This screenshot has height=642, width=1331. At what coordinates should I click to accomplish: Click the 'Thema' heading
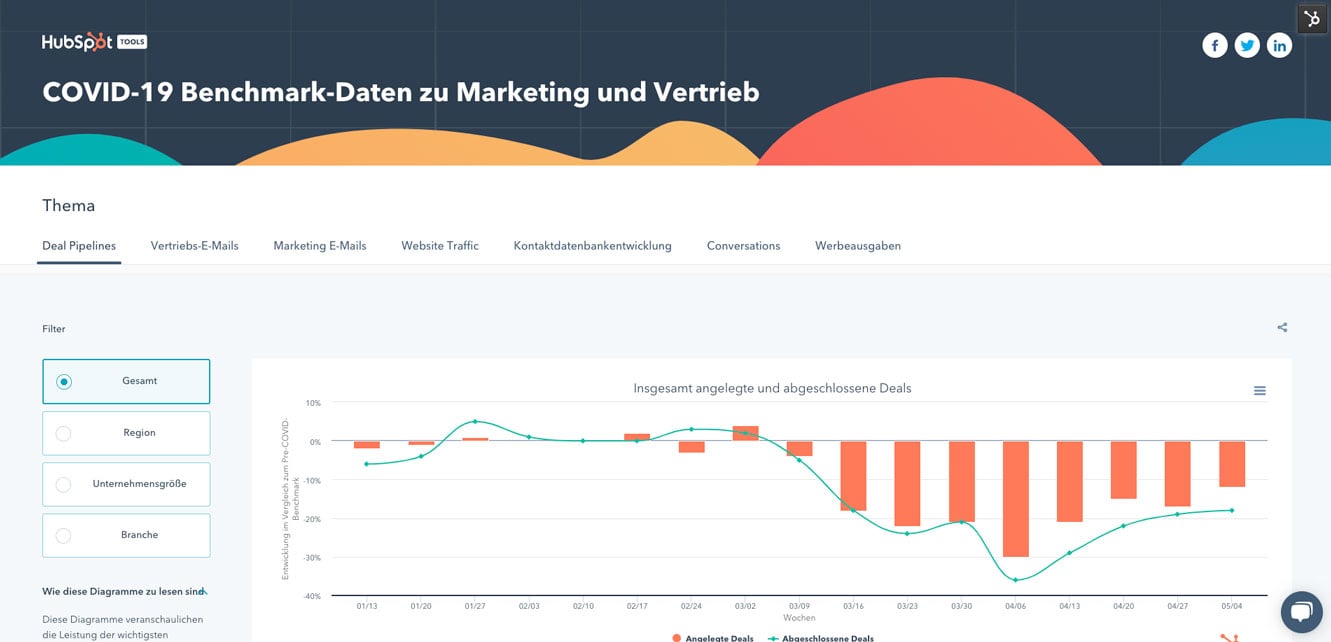coord(69,206)
